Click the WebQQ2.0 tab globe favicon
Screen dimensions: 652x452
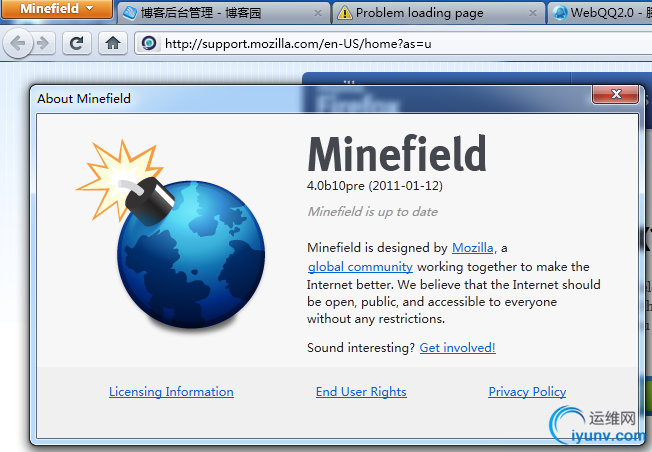[560, 13]
